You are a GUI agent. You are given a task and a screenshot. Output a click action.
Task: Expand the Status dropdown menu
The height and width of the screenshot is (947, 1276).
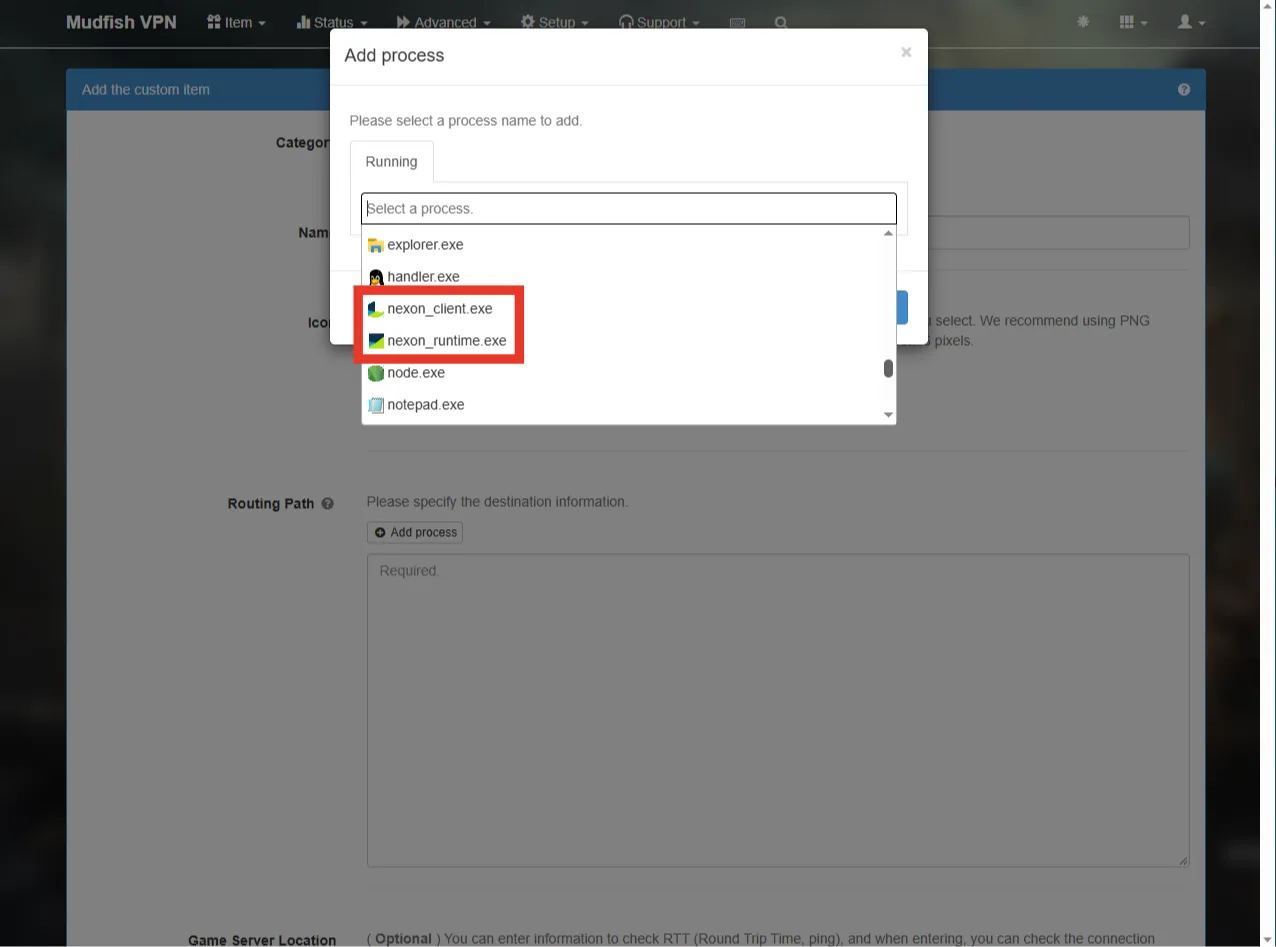click(332, 22)
